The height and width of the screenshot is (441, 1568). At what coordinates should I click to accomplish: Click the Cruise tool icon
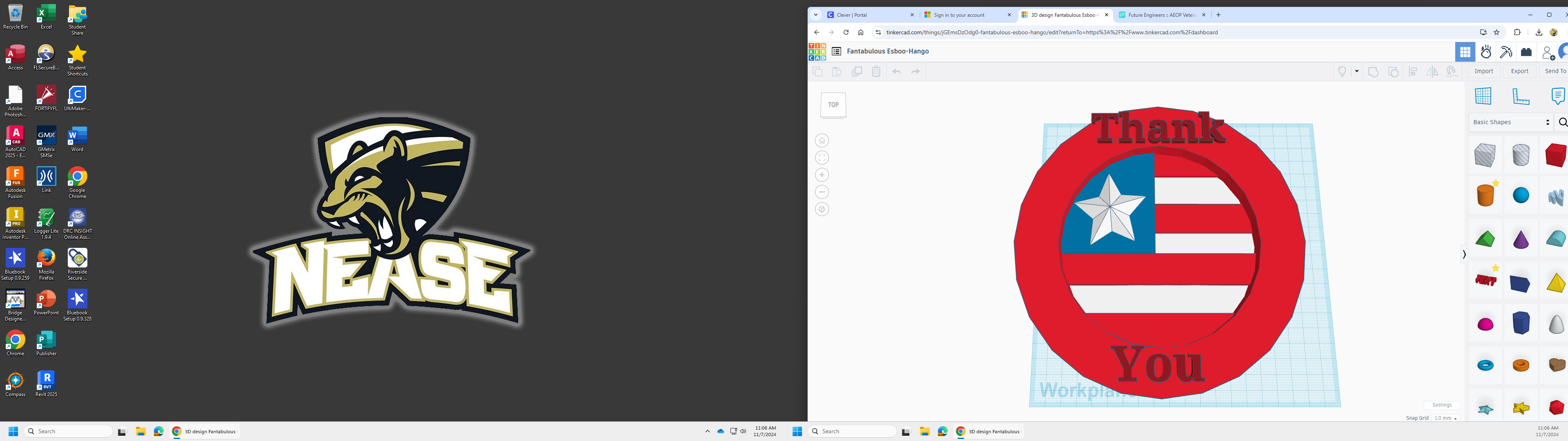pos(1452,72)
